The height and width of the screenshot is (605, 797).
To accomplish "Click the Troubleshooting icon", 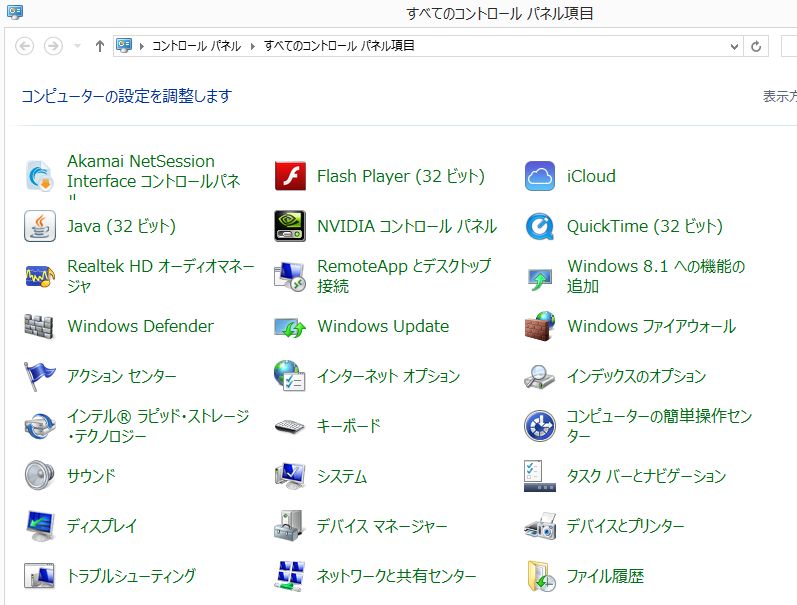I will click(40, 576).
